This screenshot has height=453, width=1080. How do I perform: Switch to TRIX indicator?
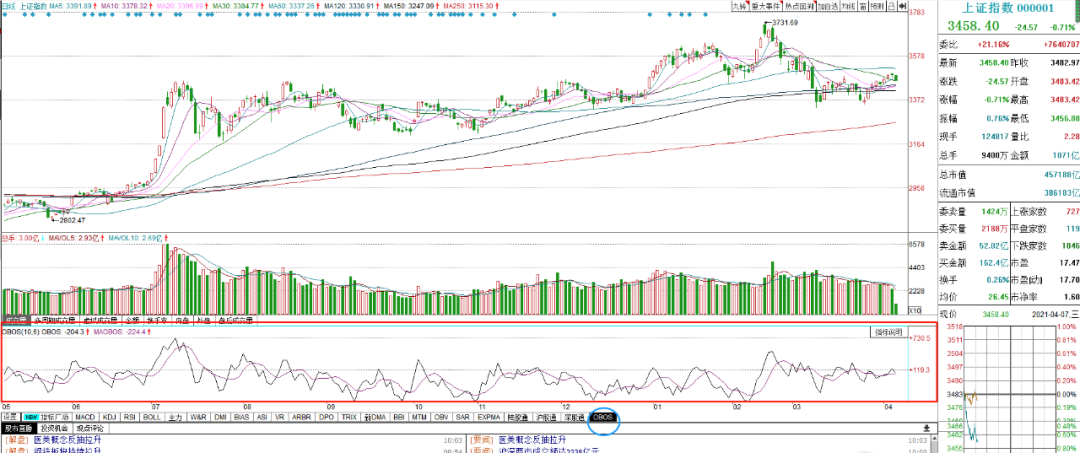tap(349, 417)
